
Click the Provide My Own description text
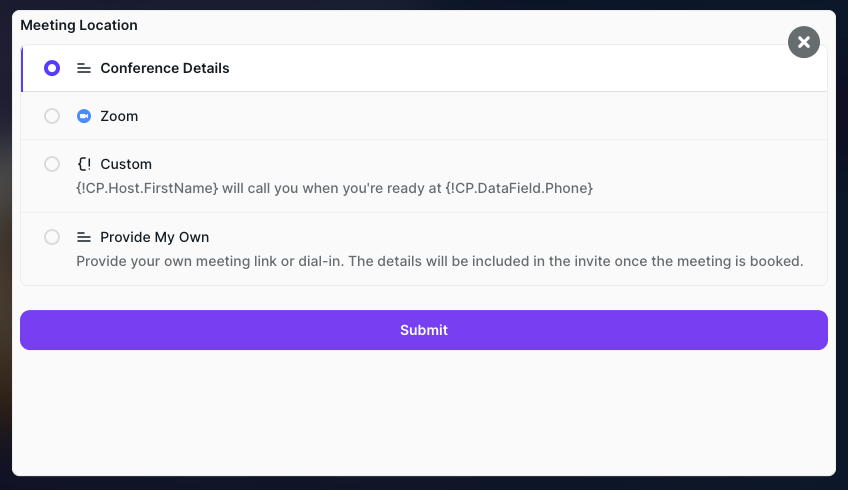click(440, 261)
